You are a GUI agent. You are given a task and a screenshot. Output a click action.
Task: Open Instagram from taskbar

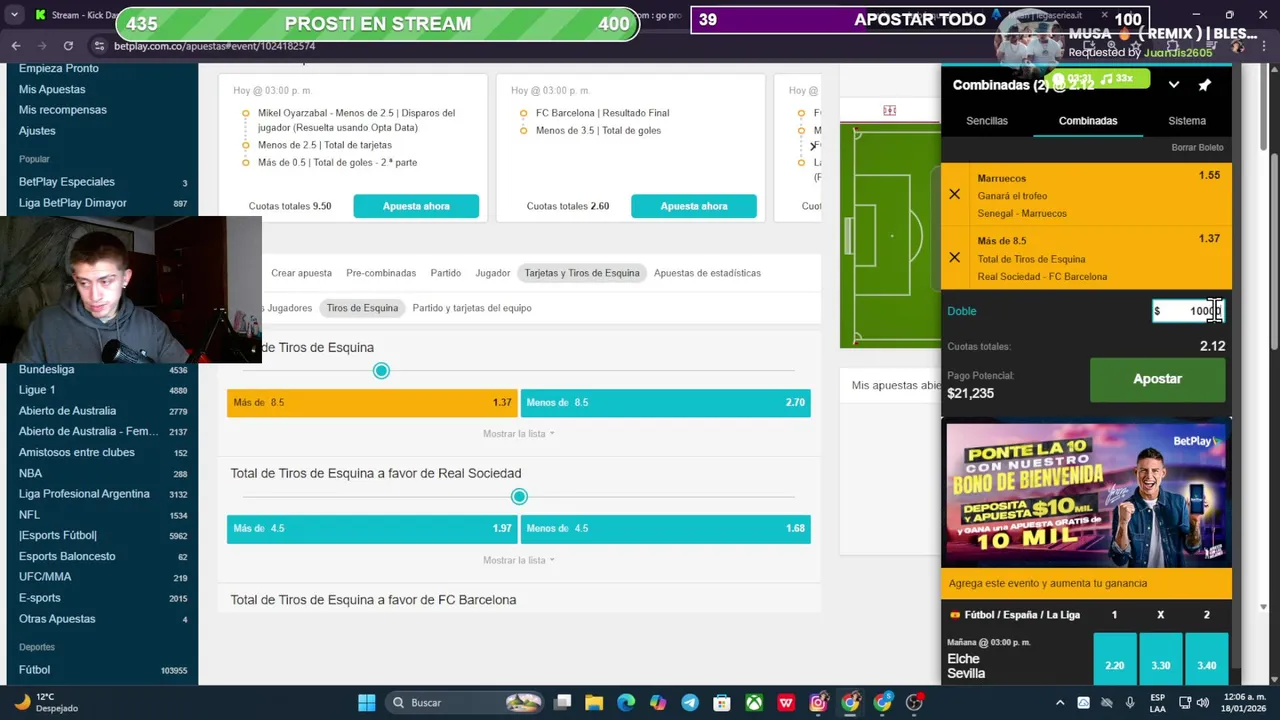[x=818, y=702]
